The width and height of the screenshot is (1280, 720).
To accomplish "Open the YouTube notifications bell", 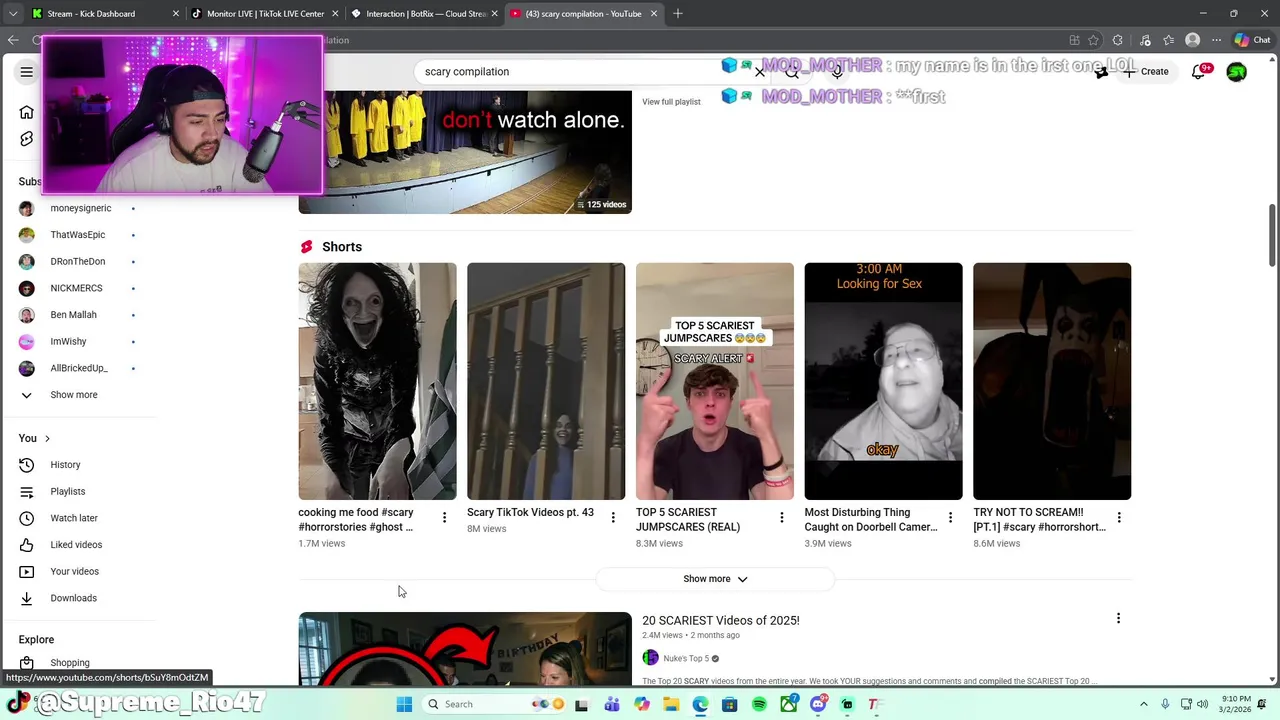I will pyautogui.click(x=1199, y=72).
